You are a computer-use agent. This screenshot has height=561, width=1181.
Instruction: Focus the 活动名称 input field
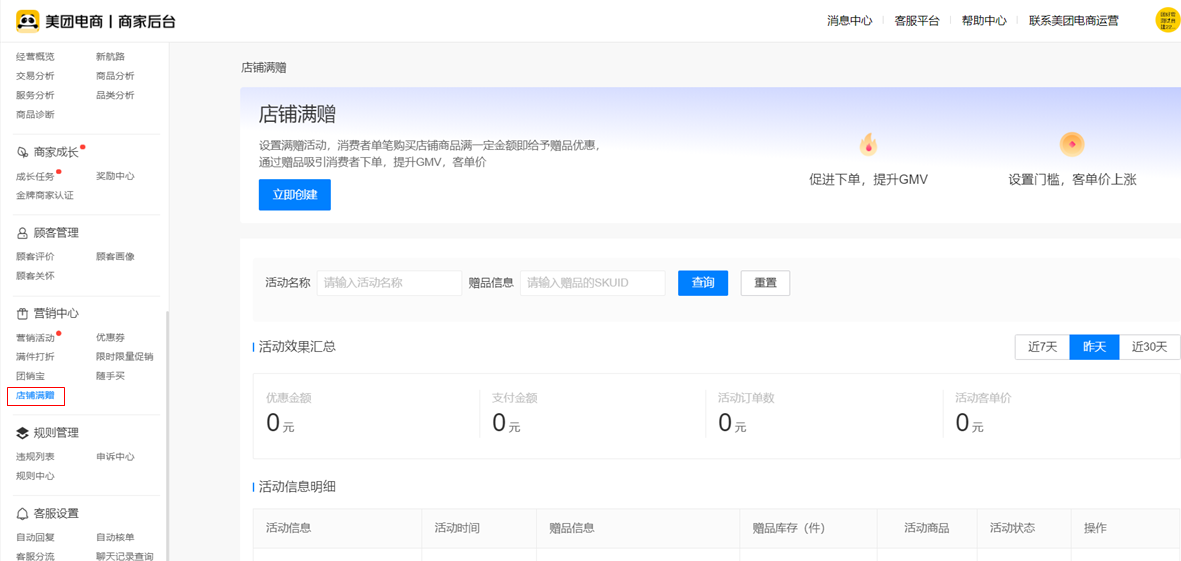click(389, 283)
